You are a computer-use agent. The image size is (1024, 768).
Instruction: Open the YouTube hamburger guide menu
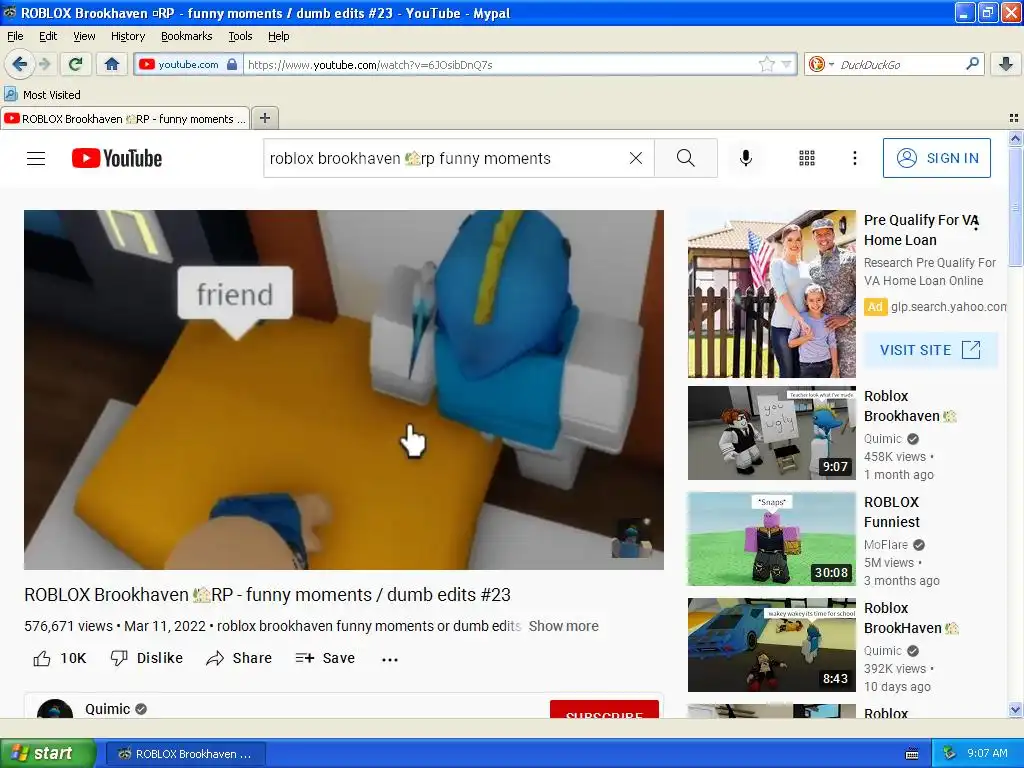pyautogui.click(x=36, y=158)
